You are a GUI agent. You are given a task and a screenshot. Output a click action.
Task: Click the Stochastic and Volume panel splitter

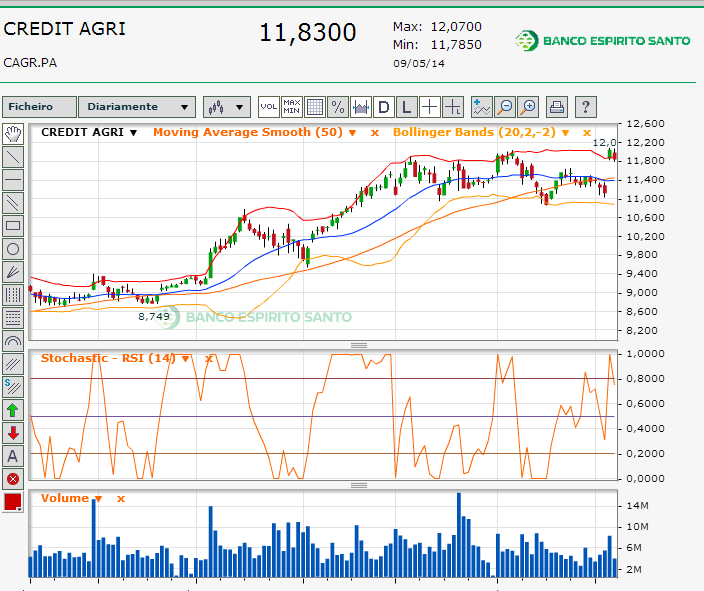(x=359, y=485)
